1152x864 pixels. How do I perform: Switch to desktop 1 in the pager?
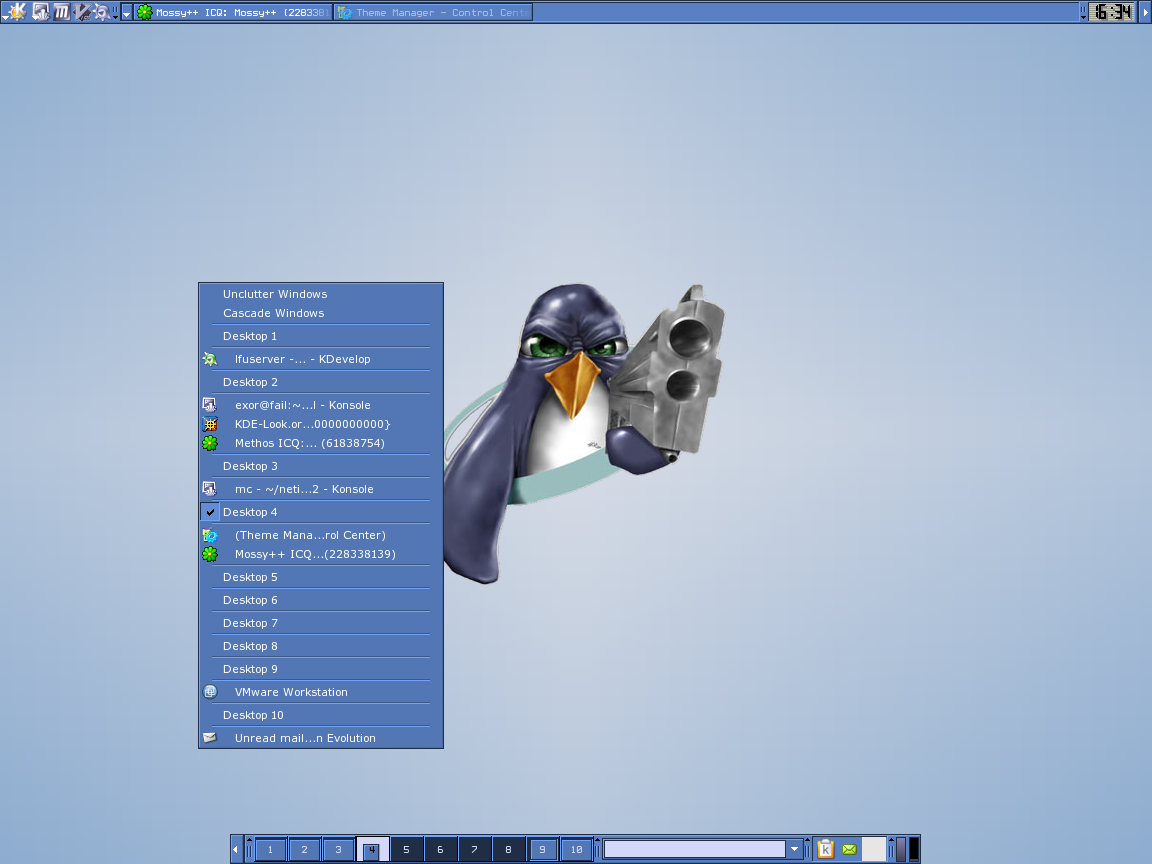[x=270, y=849]
